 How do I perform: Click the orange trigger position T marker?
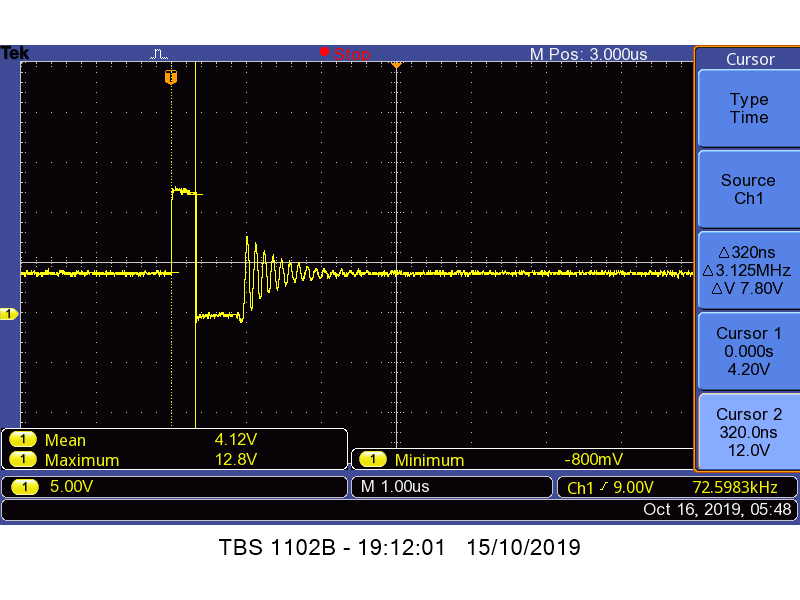(171, 77)
